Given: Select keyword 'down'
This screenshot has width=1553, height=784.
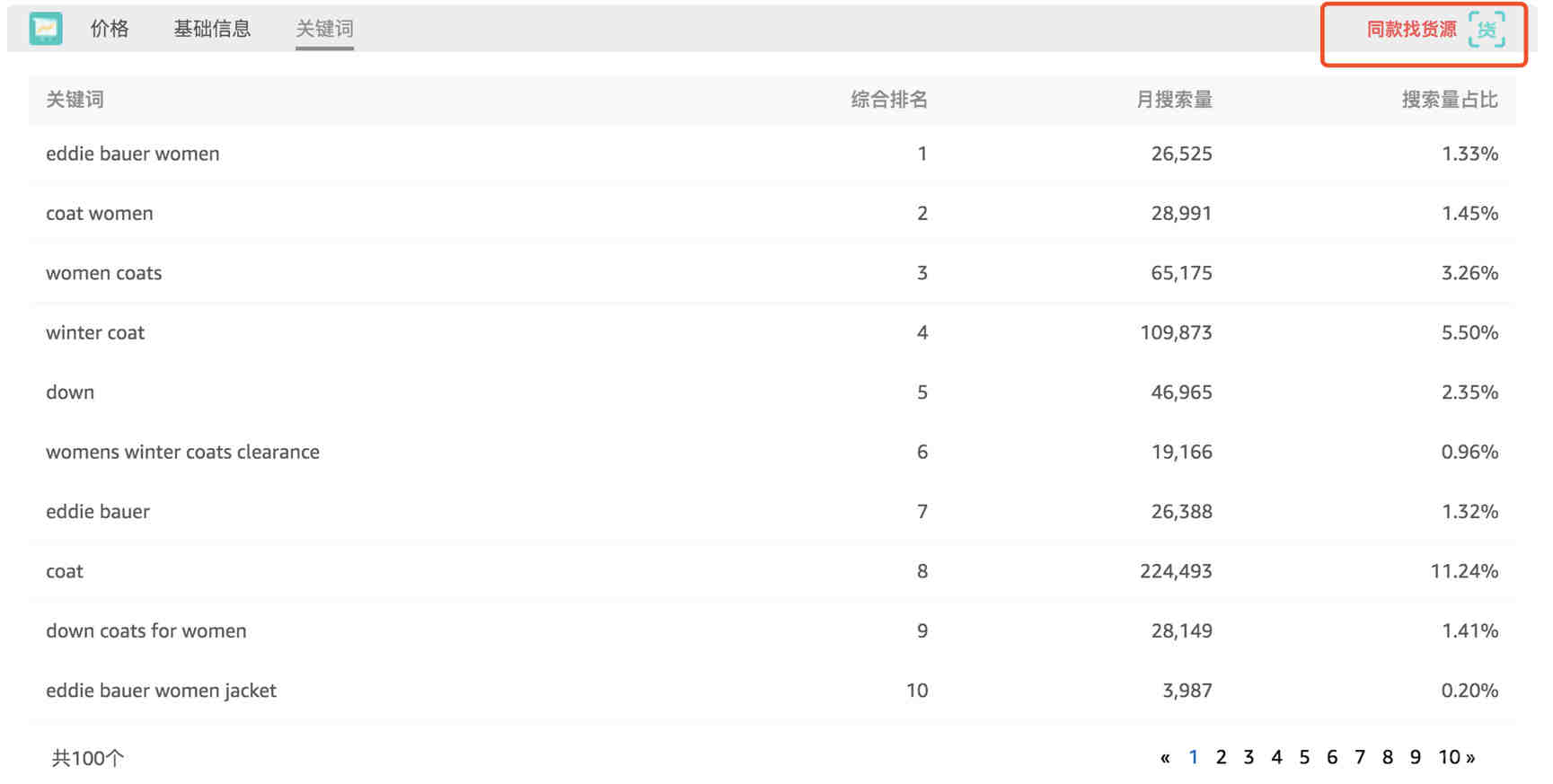Looking at the screenshot, I should (70, 392).
